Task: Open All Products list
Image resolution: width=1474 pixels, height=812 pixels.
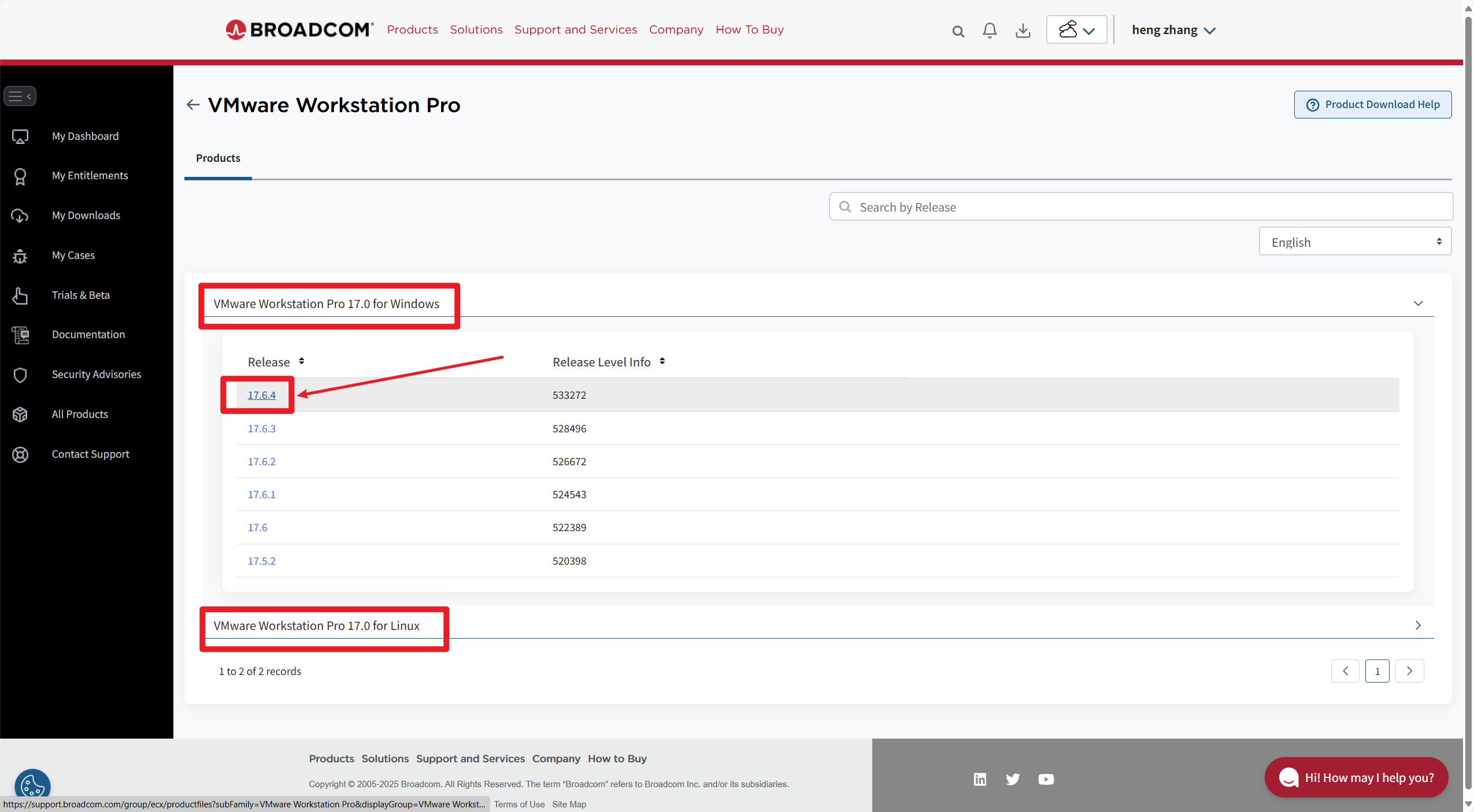Action: (80, 414)
